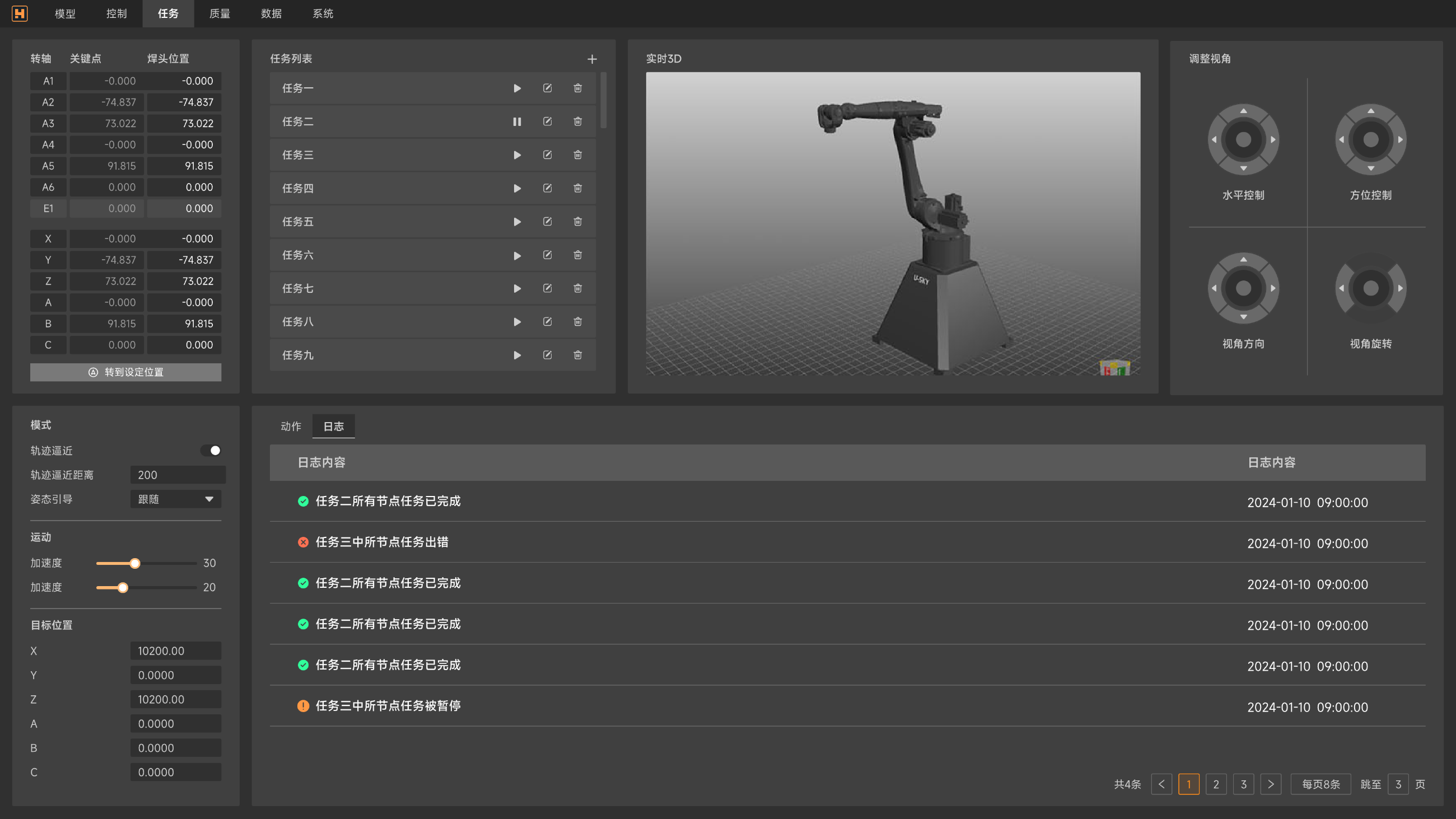Click the 转到设定位置 button
The width and height of the screenshot is (1456, 819).
(125, 372)
